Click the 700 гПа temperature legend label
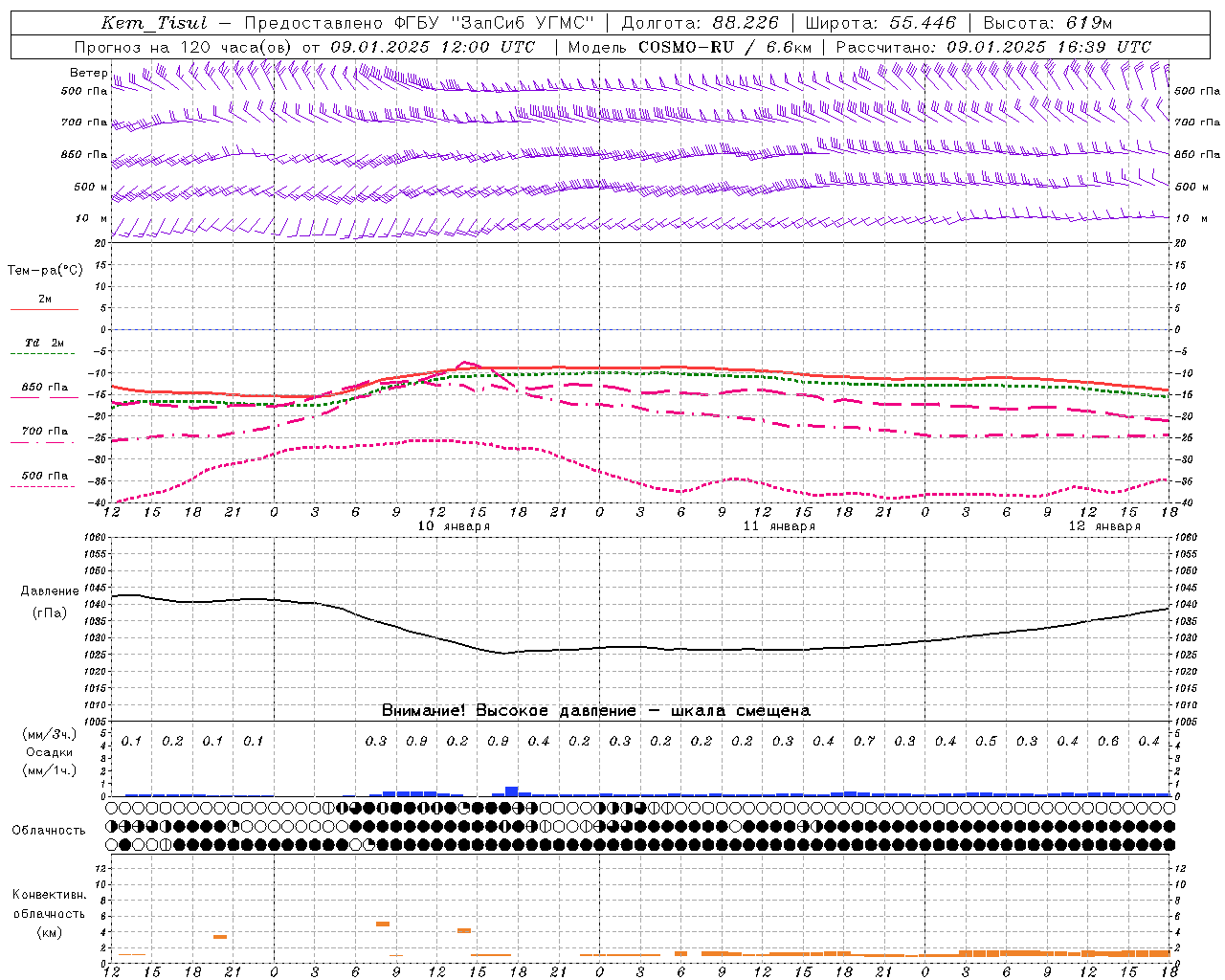 coord(45,432)
